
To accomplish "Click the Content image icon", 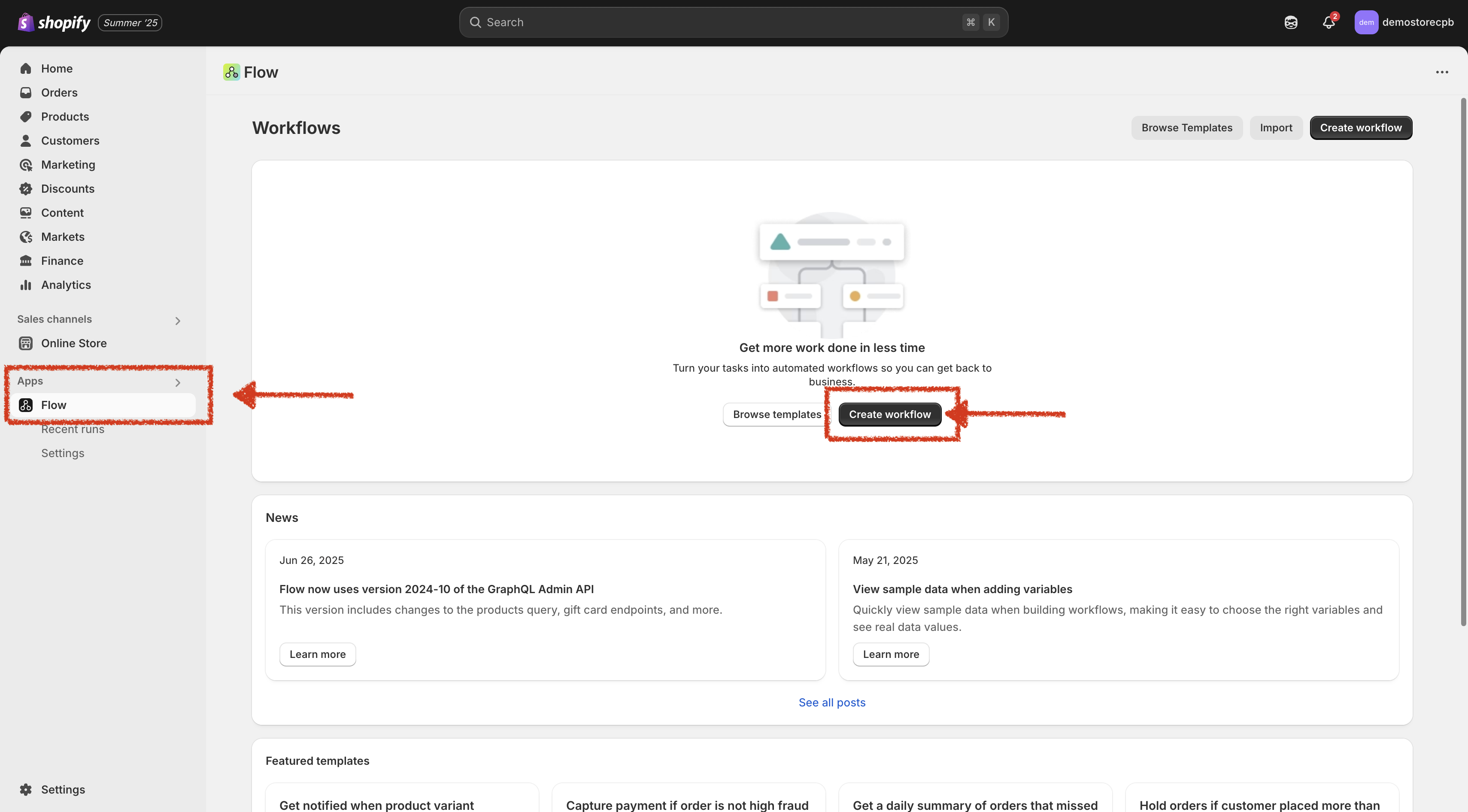I will click(26, 212).
